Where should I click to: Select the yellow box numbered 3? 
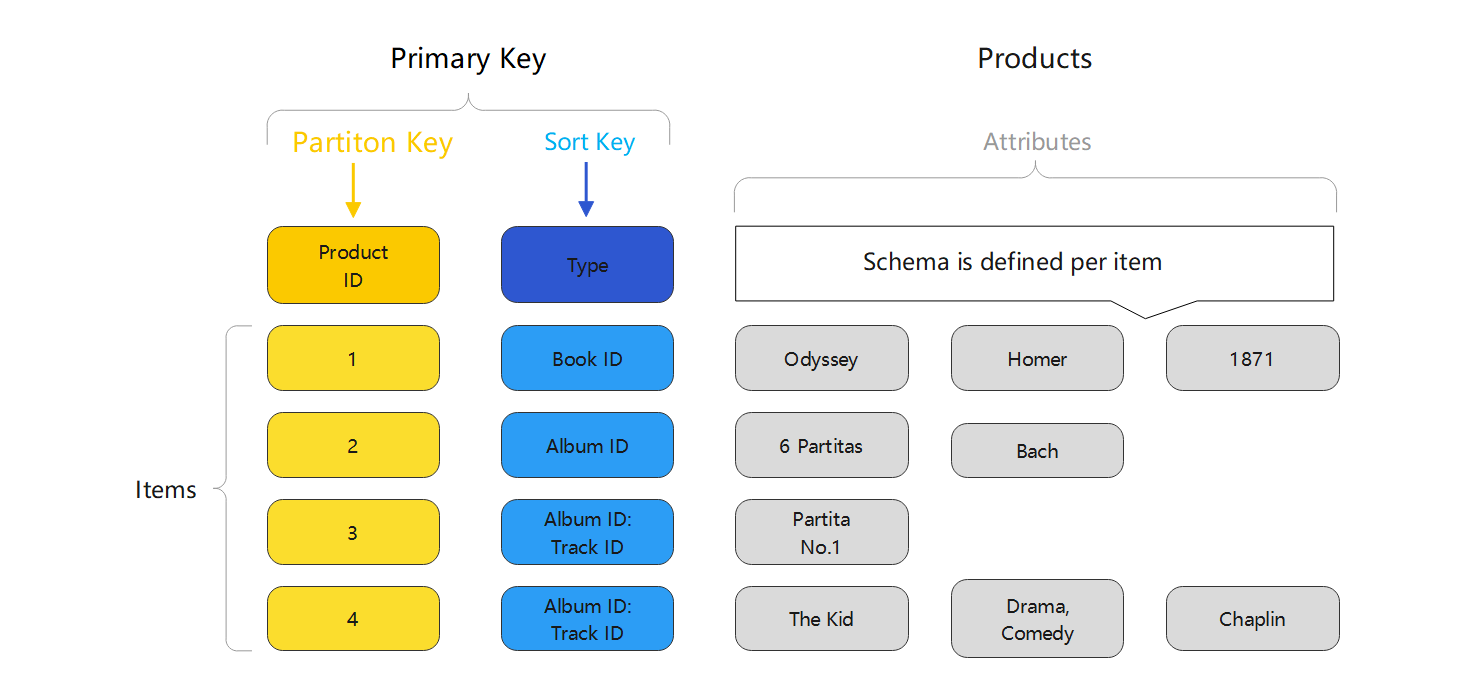point(353,532)
